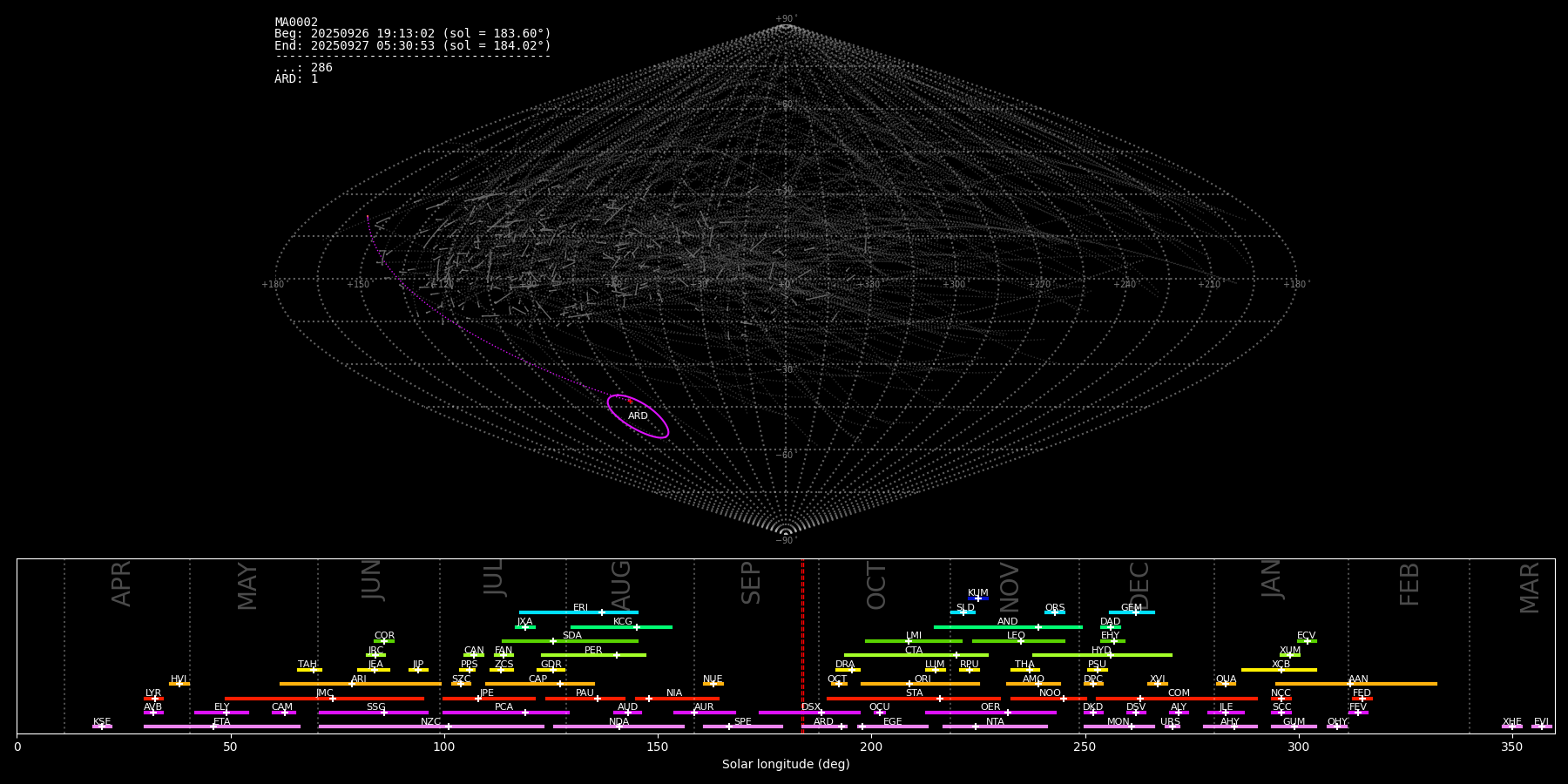Screen dimensions: 1568x784
Task: Click the white peak marker on the NOO bar
Action: 1063,699
